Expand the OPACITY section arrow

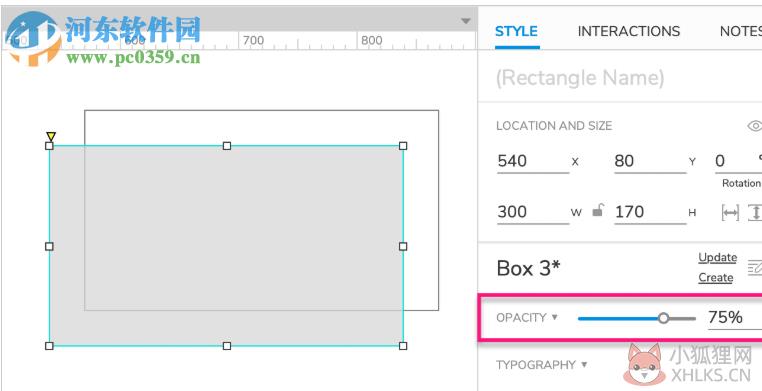(x=554, y=317)
